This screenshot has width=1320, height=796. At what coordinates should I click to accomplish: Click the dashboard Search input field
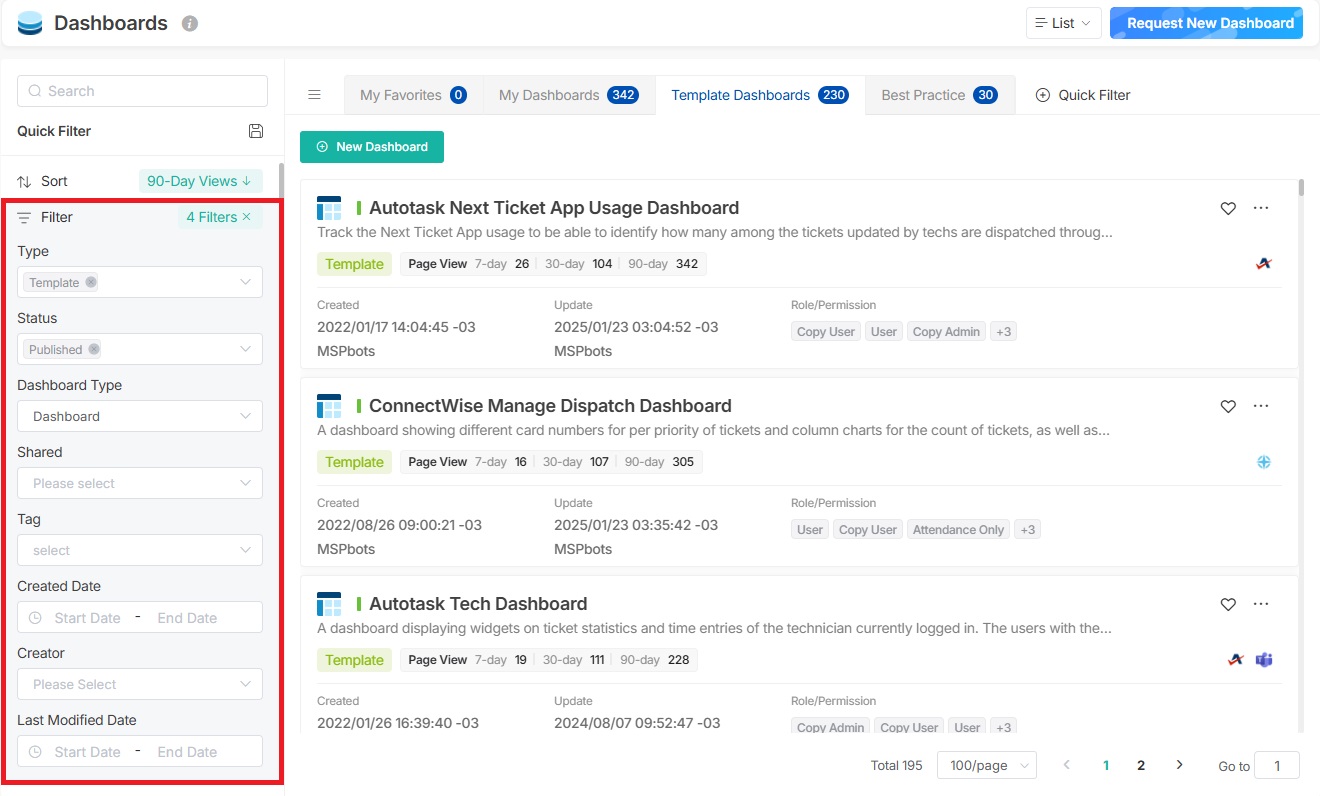coord(142,91)
